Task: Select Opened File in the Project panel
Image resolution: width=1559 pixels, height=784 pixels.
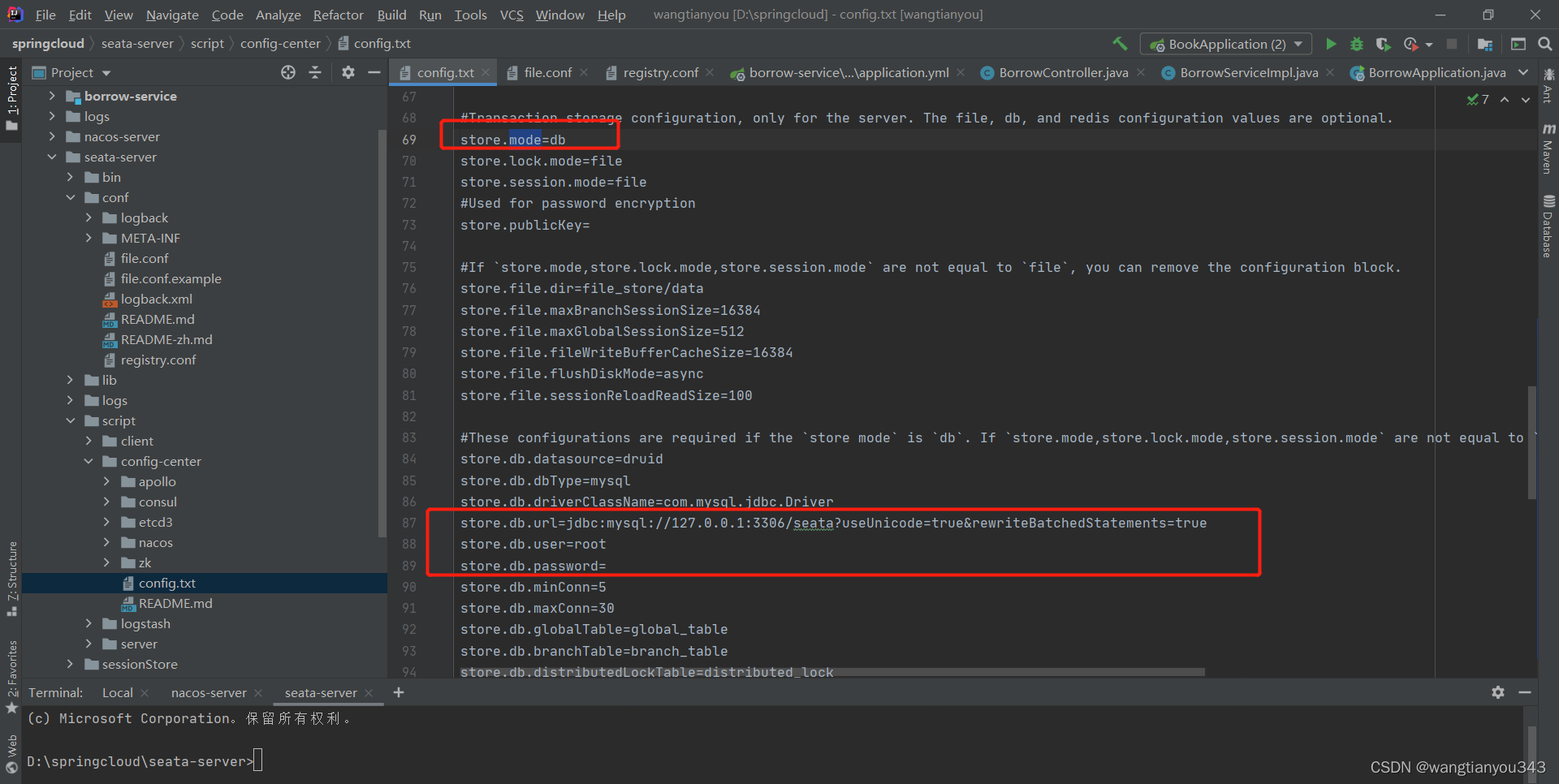Action: [x=287, y=72]
